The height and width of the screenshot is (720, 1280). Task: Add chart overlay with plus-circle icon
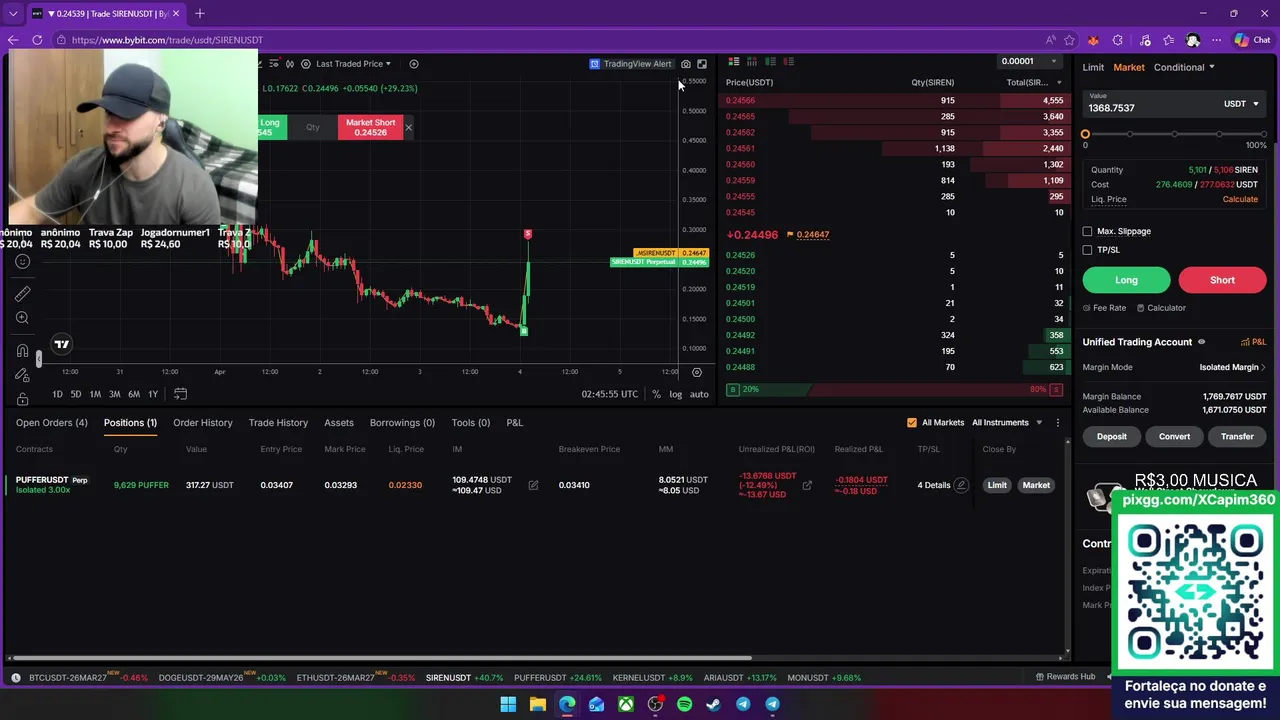point(414,64)
